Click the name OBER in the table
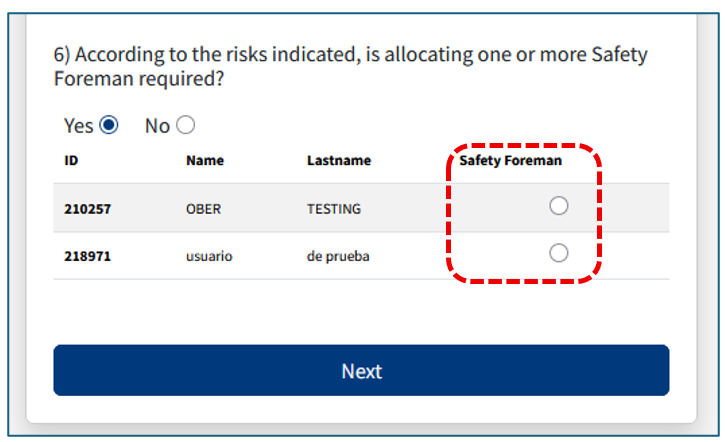 (x=203, y=209)
